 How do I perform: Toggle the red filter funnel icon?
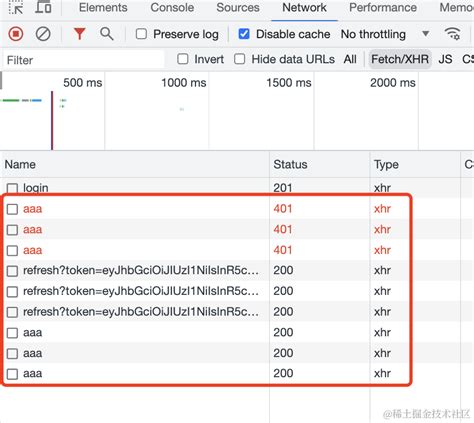coord(79,34)
